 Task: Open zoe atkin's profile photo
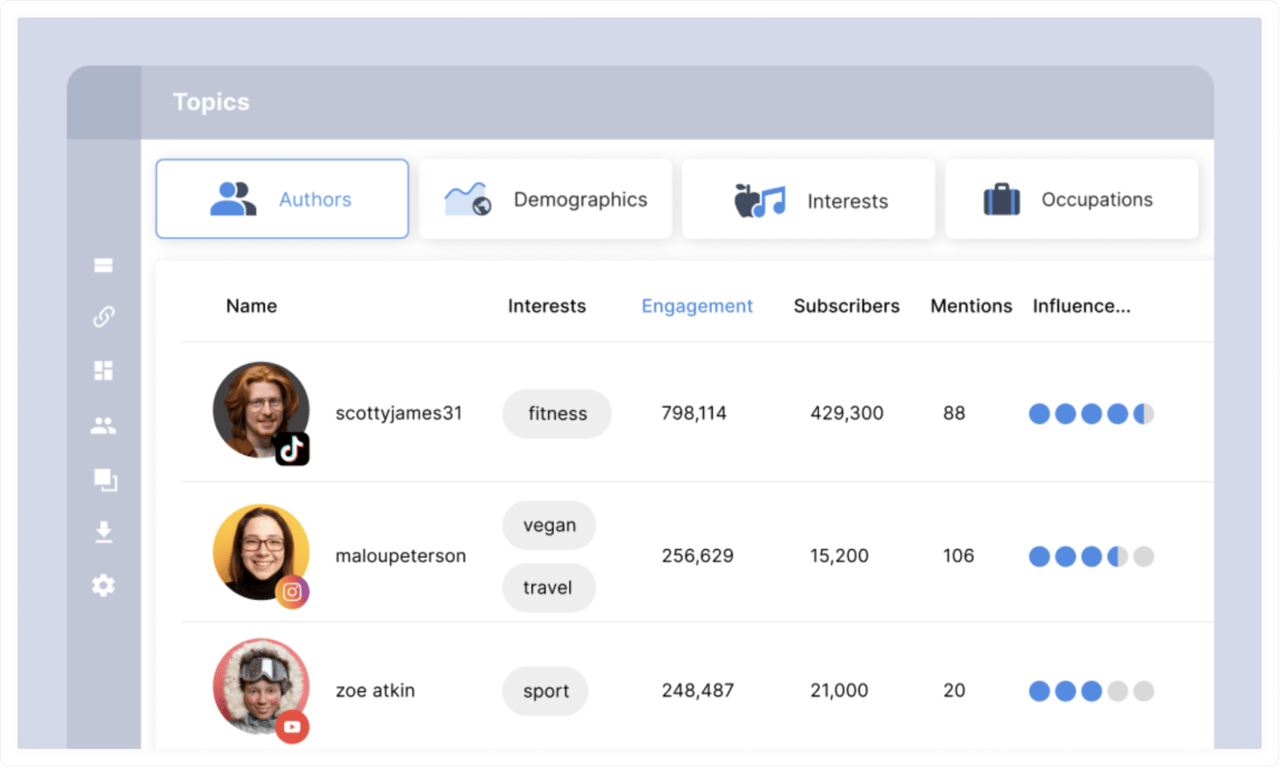pos(260,686)
